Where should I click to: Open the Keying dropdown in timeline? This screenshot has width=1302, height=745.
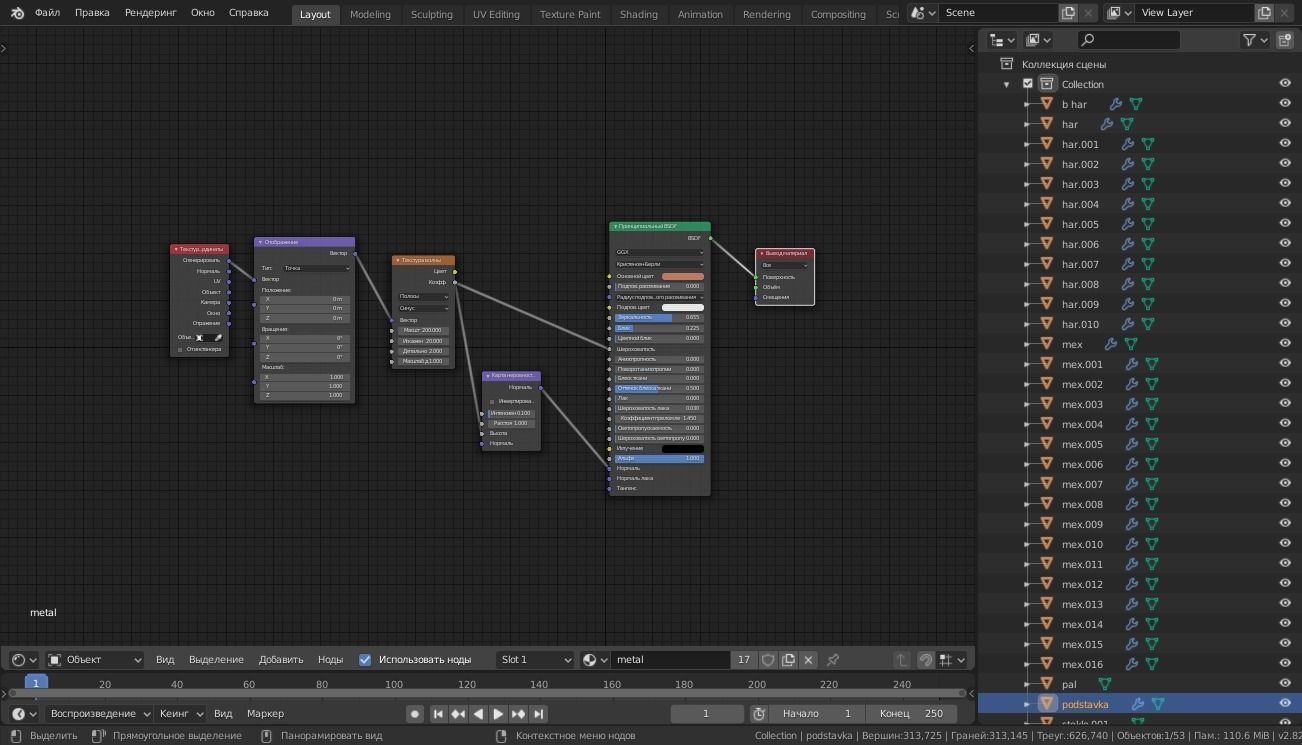(x=180, y=714)
